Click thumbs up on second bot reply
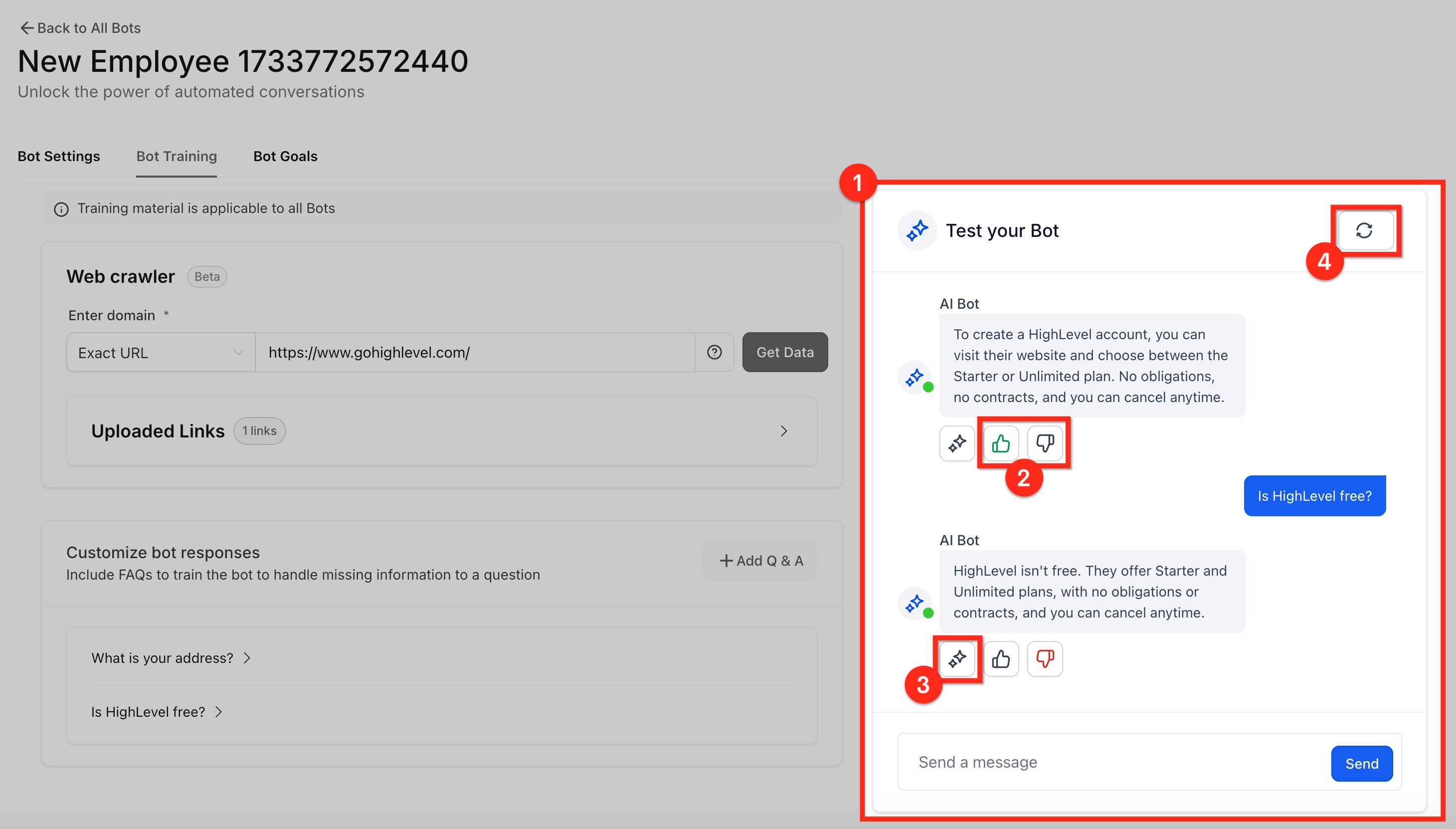Image resolution: width=1456 pixels, height=829 pixels. tap(1001, 659)
